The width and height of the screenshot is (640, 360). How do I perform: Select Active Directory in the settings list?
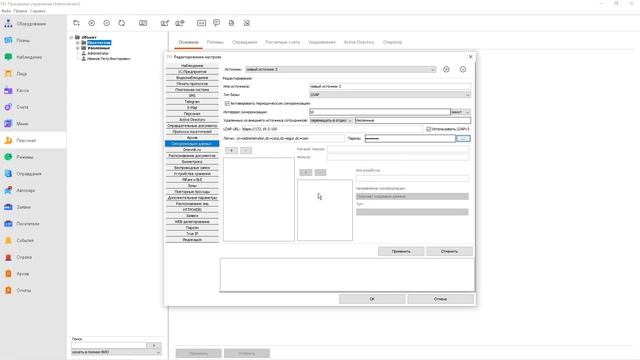[x=192, y=120]
